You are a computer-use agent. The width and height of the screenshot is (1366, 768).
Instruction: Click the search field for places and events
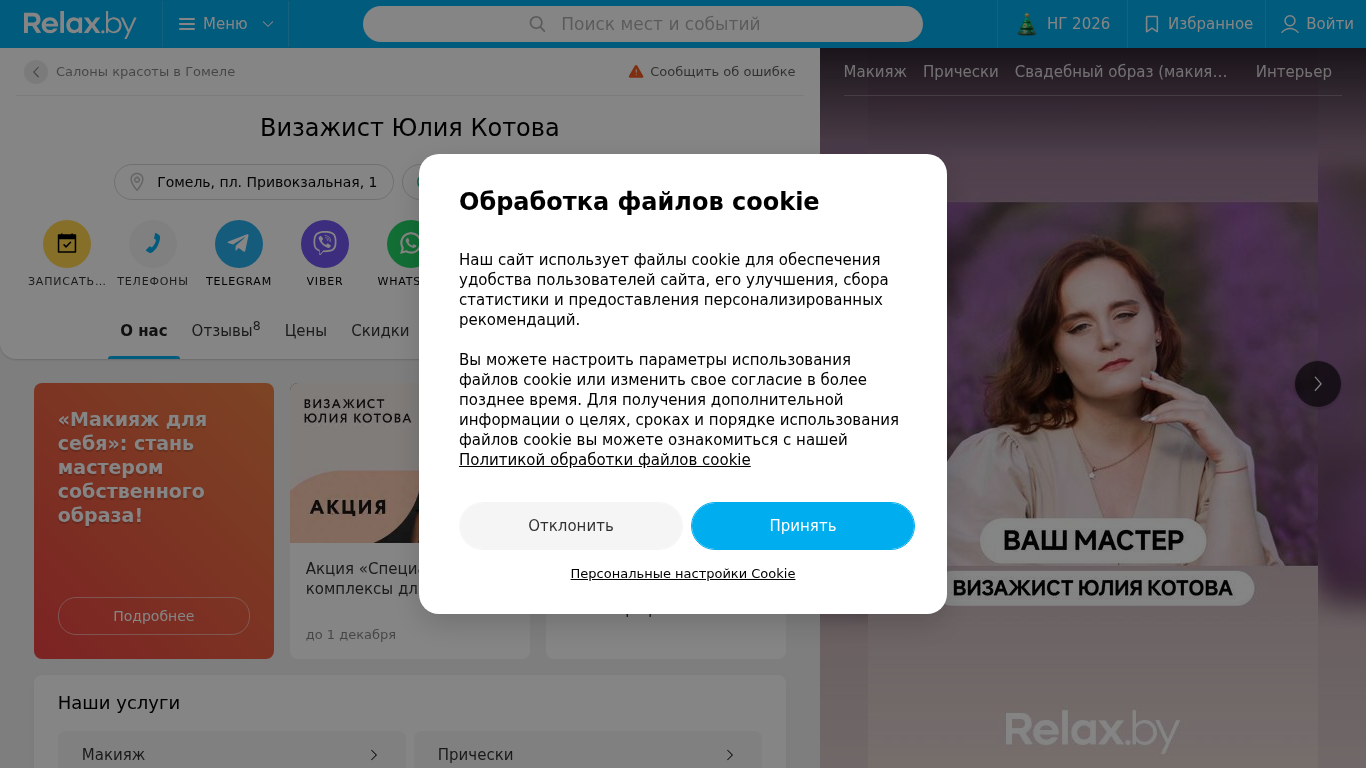(x=643, y=24)
